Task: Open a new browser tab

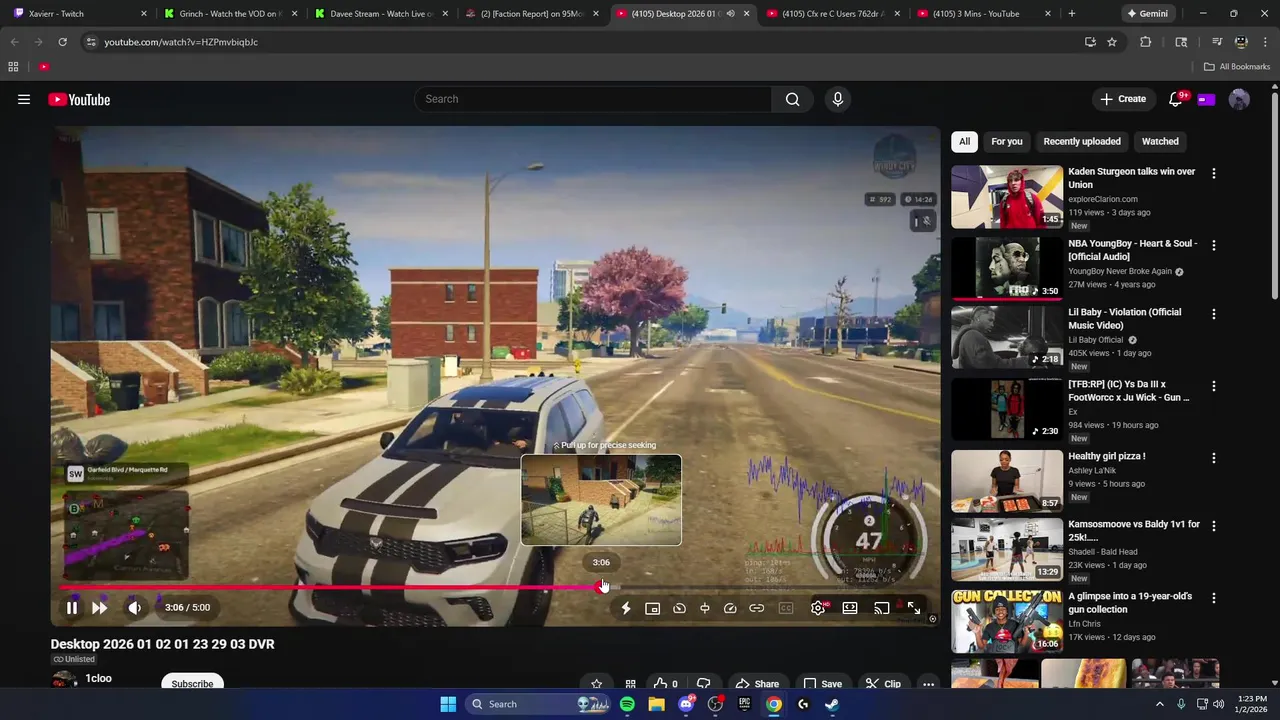Action: (x=1072, y=14)
